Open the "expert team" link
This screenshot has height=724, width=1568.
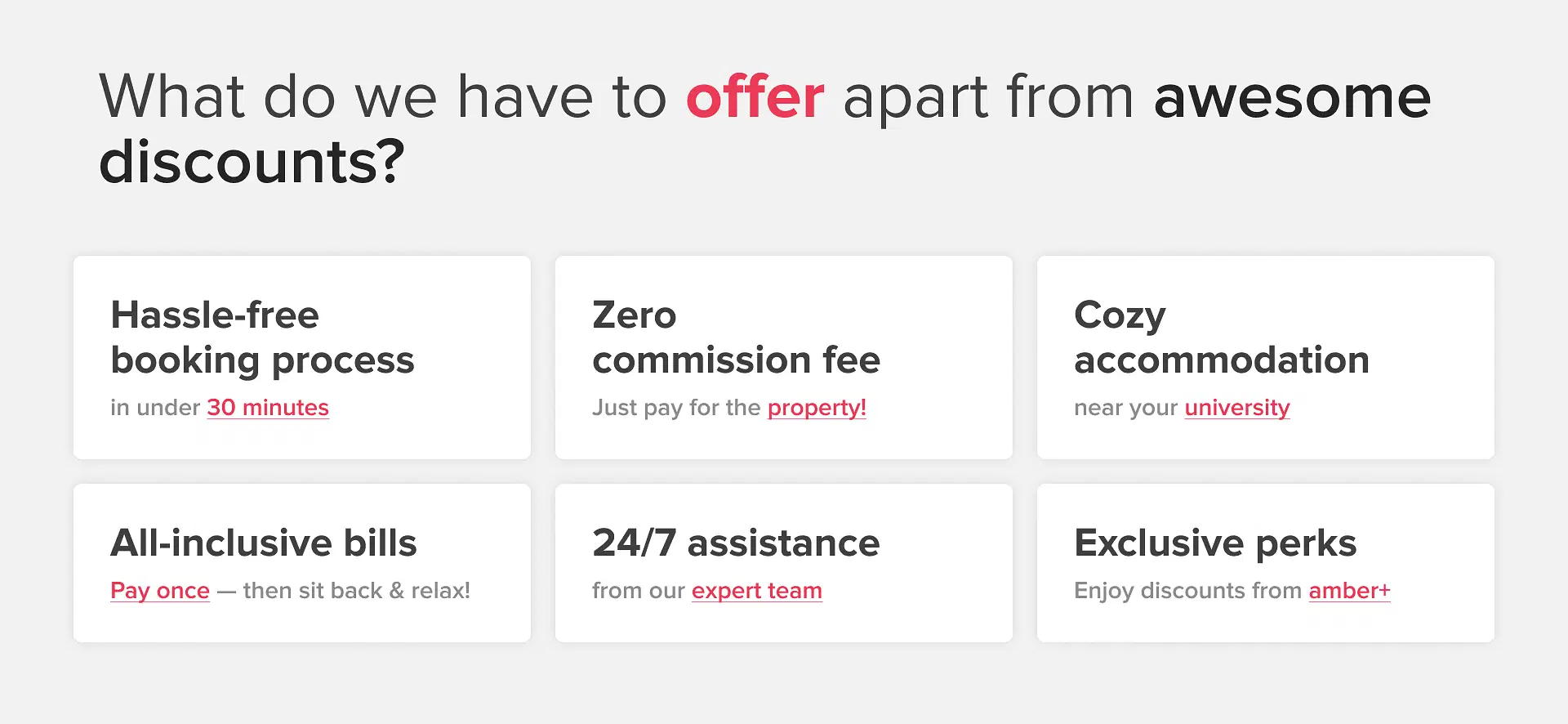(757, 591)
